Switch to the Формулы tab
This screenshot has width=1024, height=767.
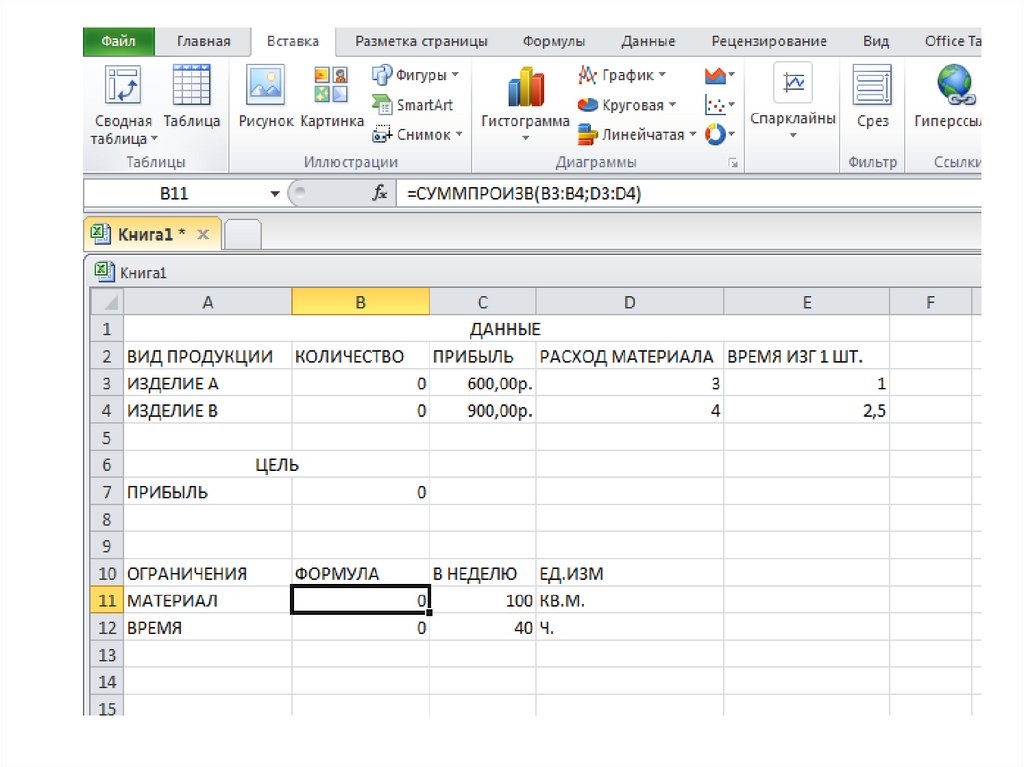pos(554,41)
